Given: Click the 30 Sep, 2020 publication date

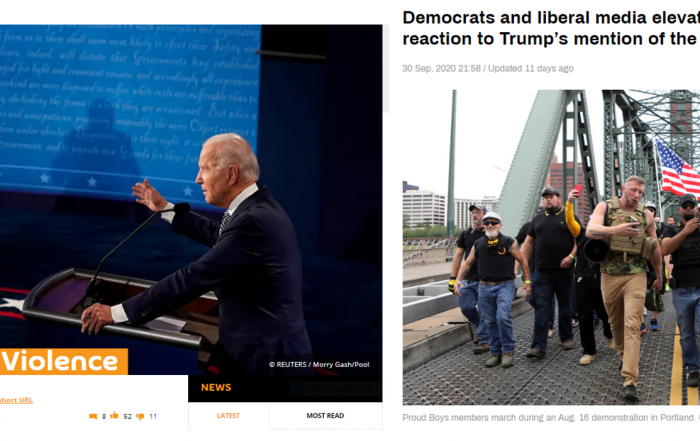Looking at the screenshot, I should (442, 68).
